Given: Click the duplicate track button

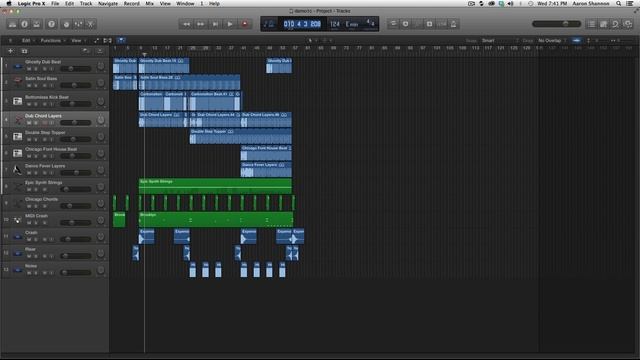Looking at the screenshot, I should click(24, 51).
